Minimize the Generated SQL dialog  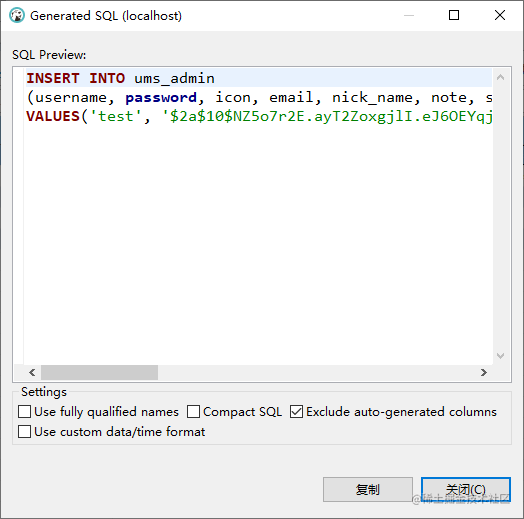coord(409,15)
